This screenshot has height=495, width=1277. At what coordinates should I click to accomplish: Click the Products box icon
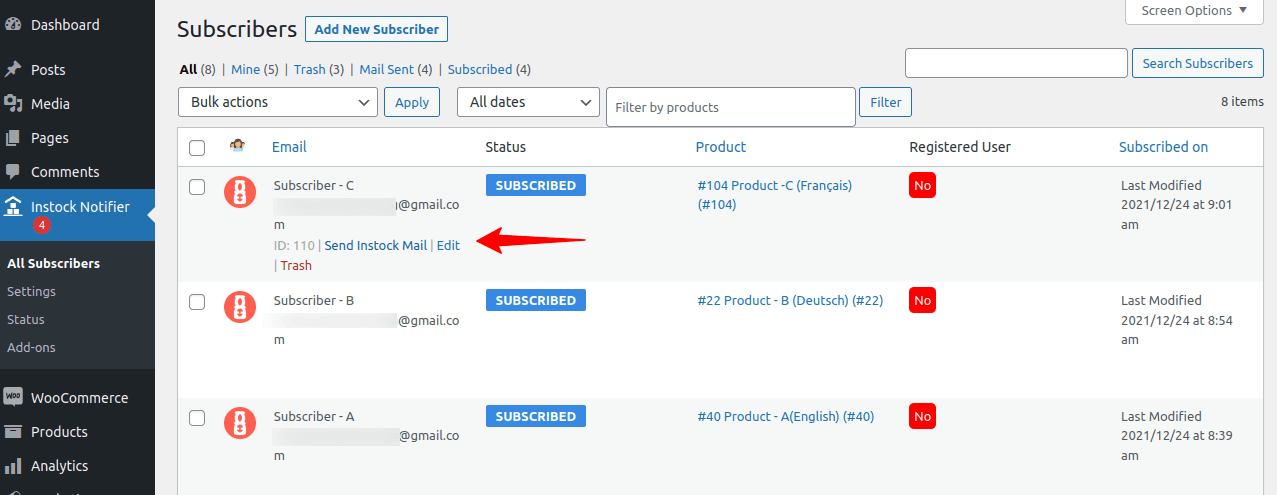(x=14, y=432)
